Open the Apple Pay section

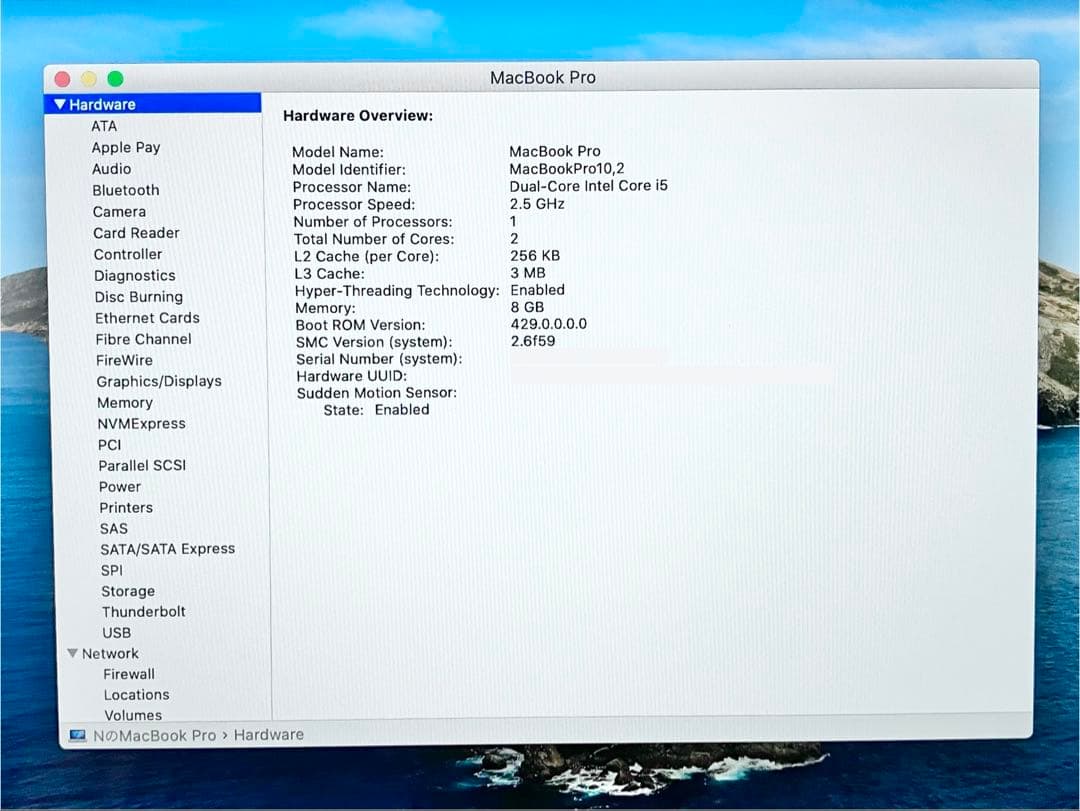(x=126, y=147)
